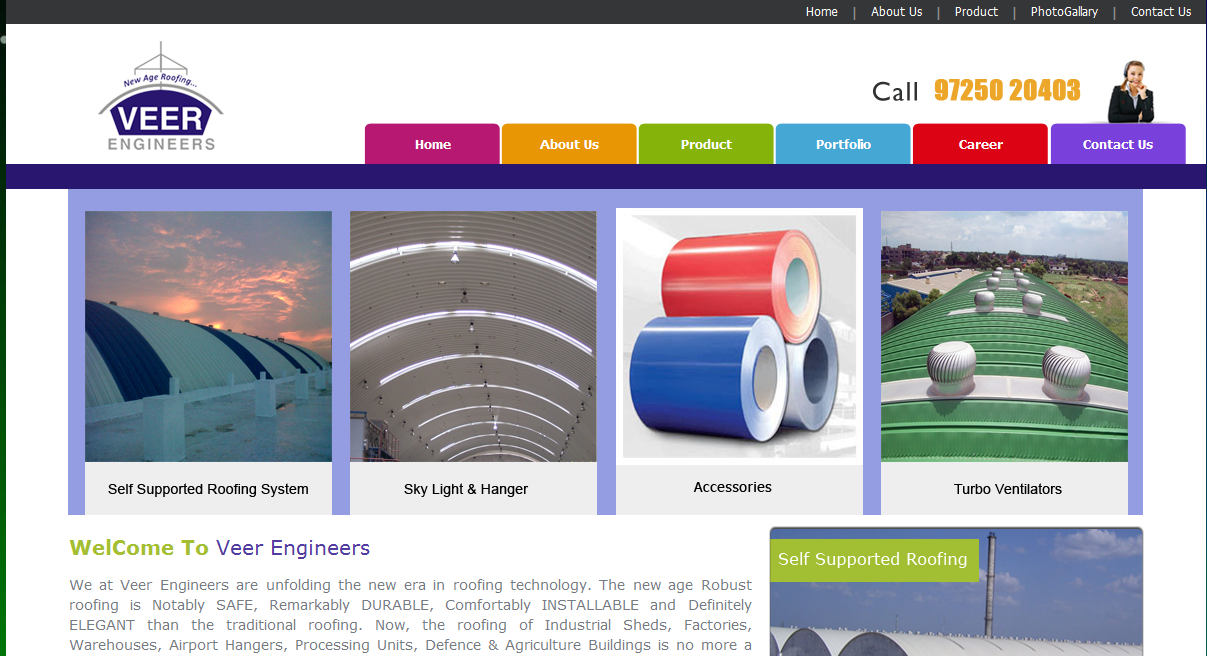Click the Self Supported Roofing green banner label
This screenshot has width=1207, height=656.
(873, 559)
